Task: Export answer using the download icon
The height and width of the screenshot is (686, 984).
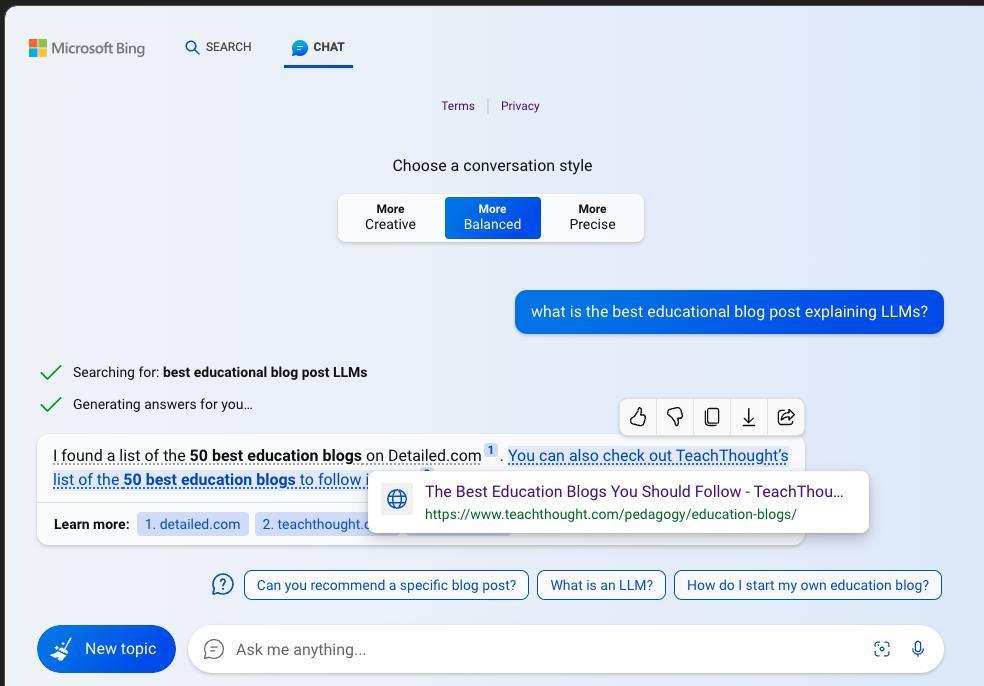Action: pos(748,417)
